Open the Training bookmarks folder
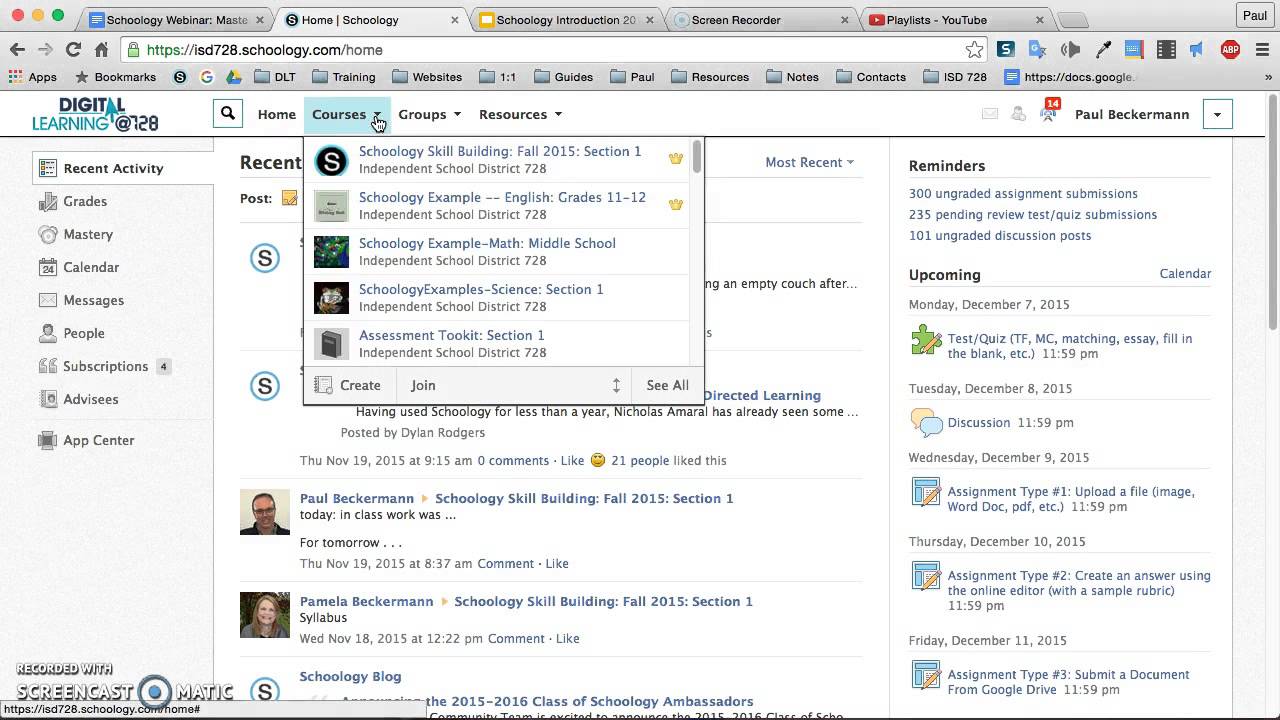 (343, 77)
